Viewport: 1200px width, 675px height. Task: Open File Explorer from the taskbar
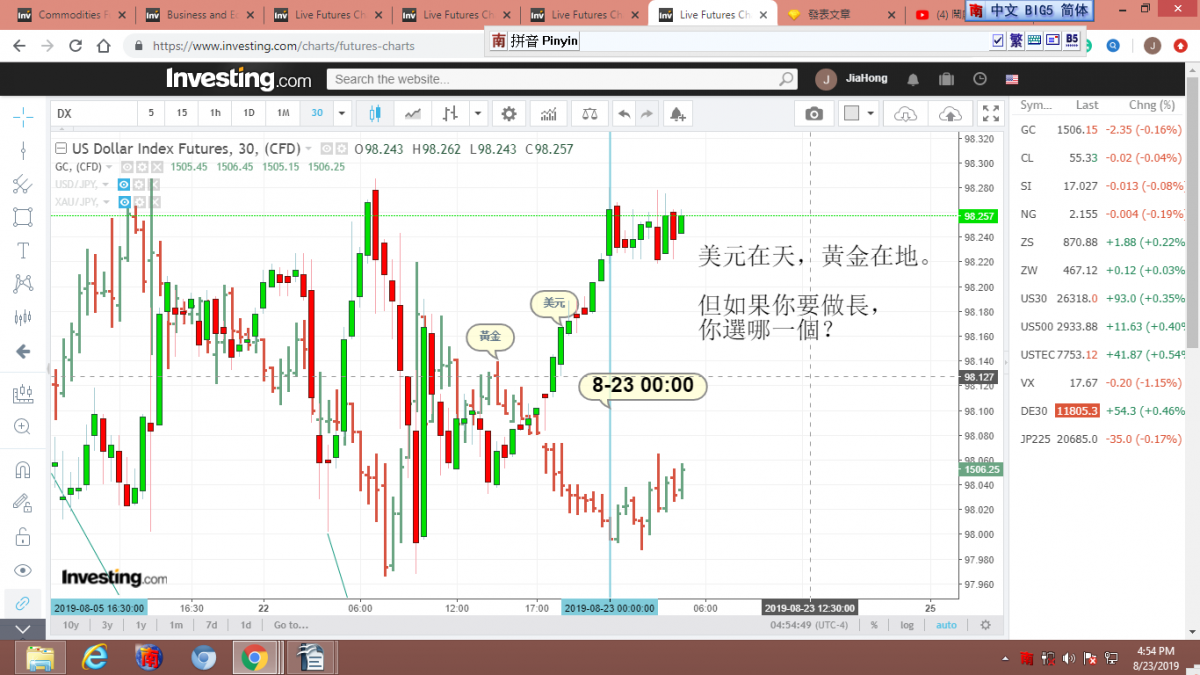pos(41,656)
